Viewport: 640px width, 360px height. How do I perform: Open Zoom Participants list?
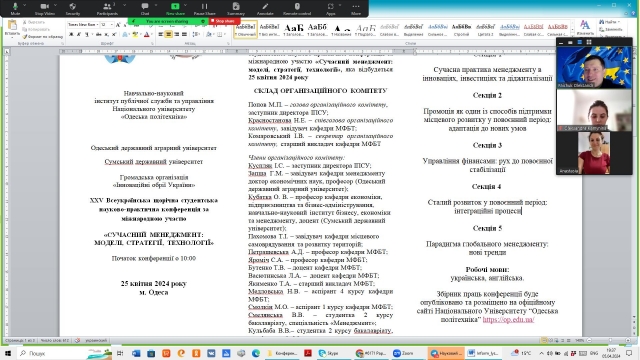pyautogui.click(x=107, y=8)
